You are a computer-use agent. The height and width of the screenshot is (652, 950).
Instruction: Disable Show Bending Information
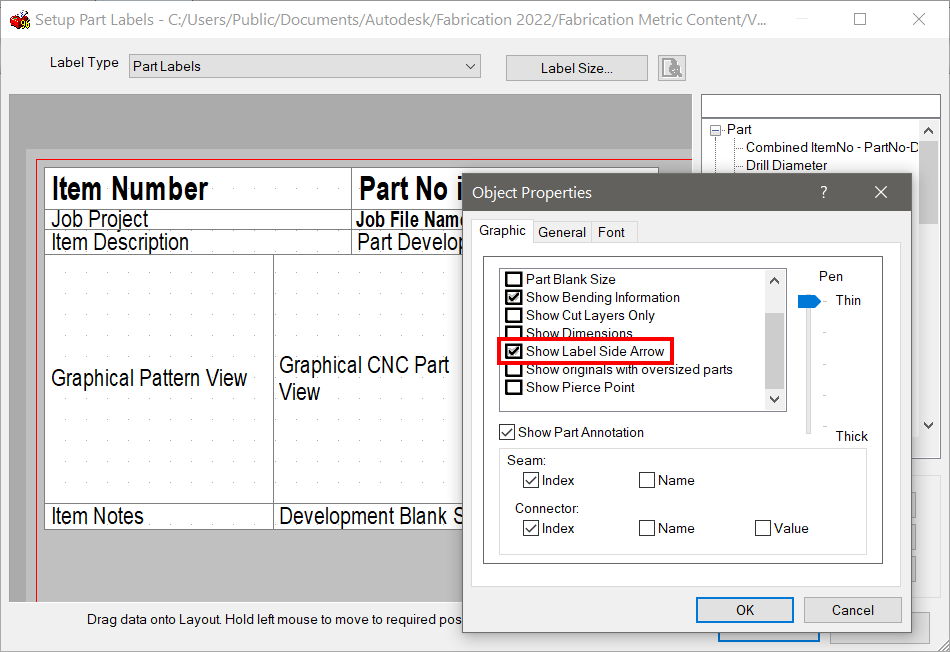pos(515,297)
